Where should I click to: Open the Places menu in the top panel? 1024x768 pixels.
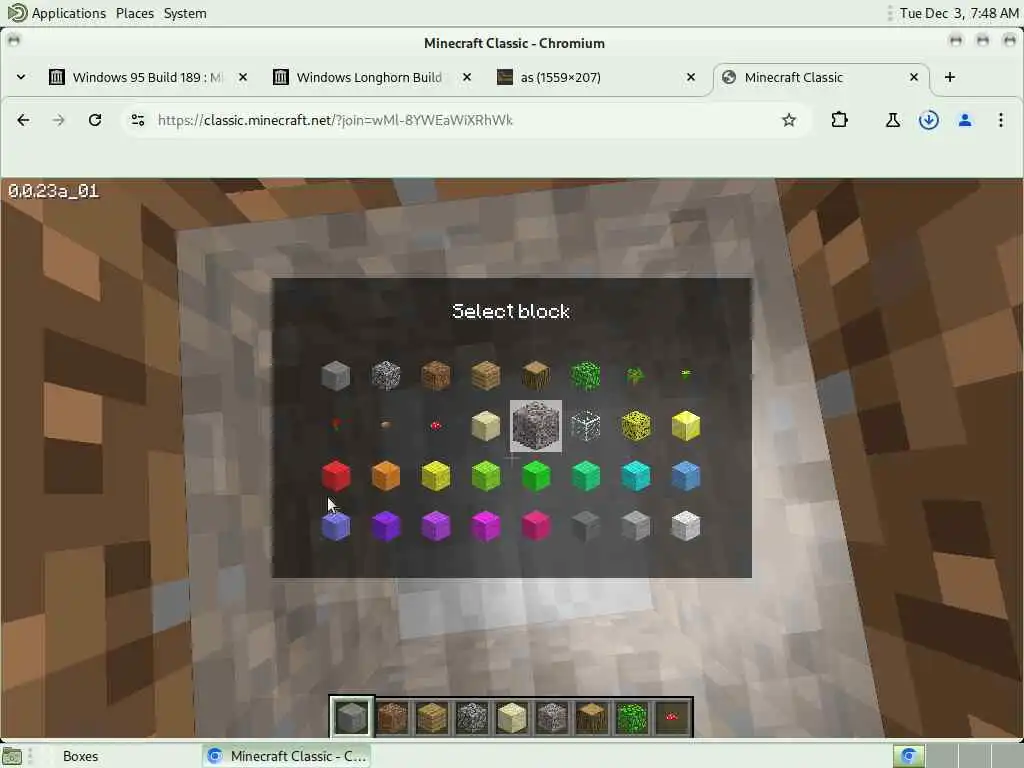click(135, 13)
